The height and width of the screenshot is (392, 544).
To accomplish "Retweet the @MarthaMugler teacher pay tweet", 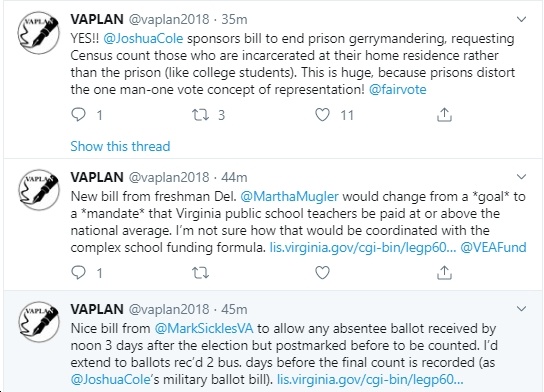I will [x=201, y=273].
